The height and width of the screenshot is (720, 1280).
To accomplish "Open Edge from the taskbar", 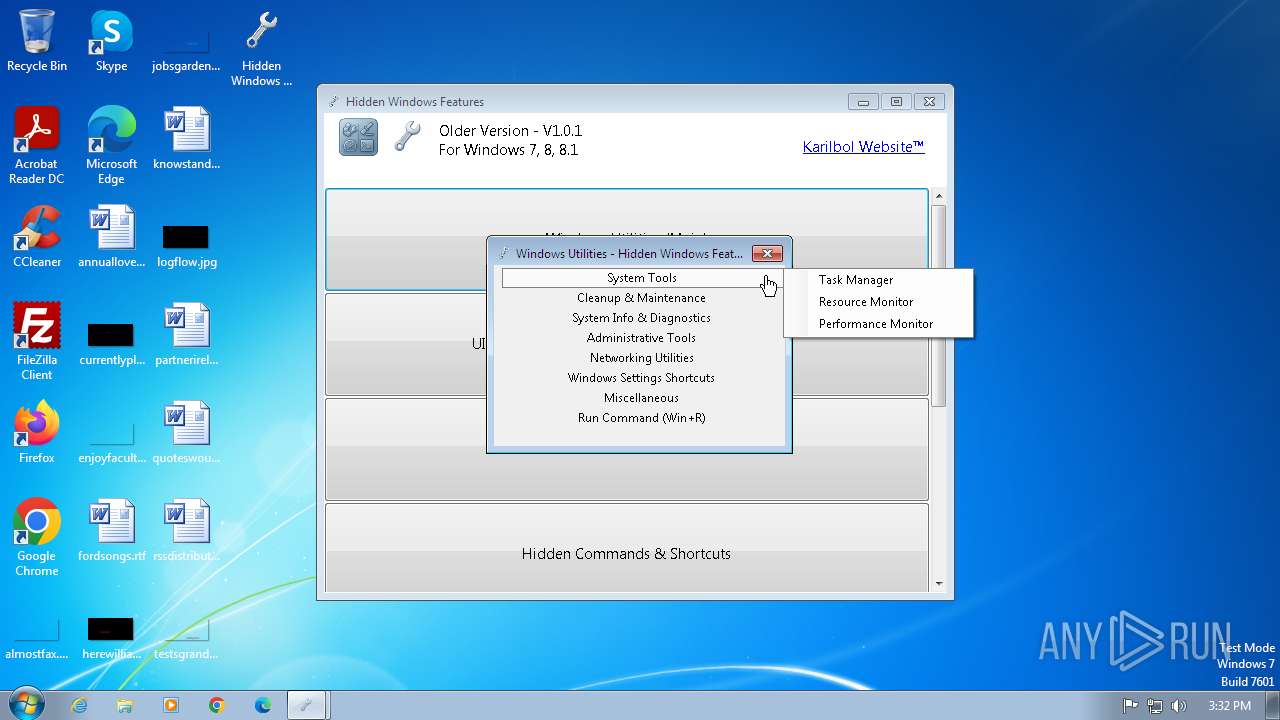I will (x=263, y=705).
